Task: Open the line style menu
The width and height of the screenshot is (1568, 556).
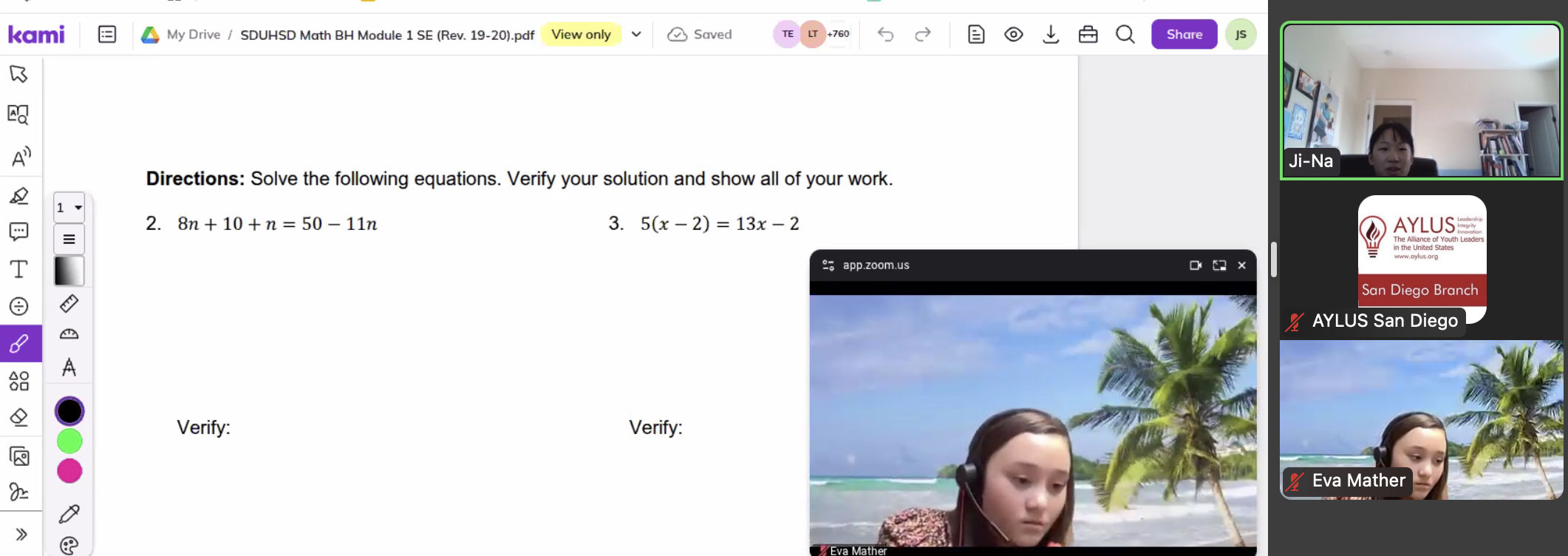Action: 69,240
